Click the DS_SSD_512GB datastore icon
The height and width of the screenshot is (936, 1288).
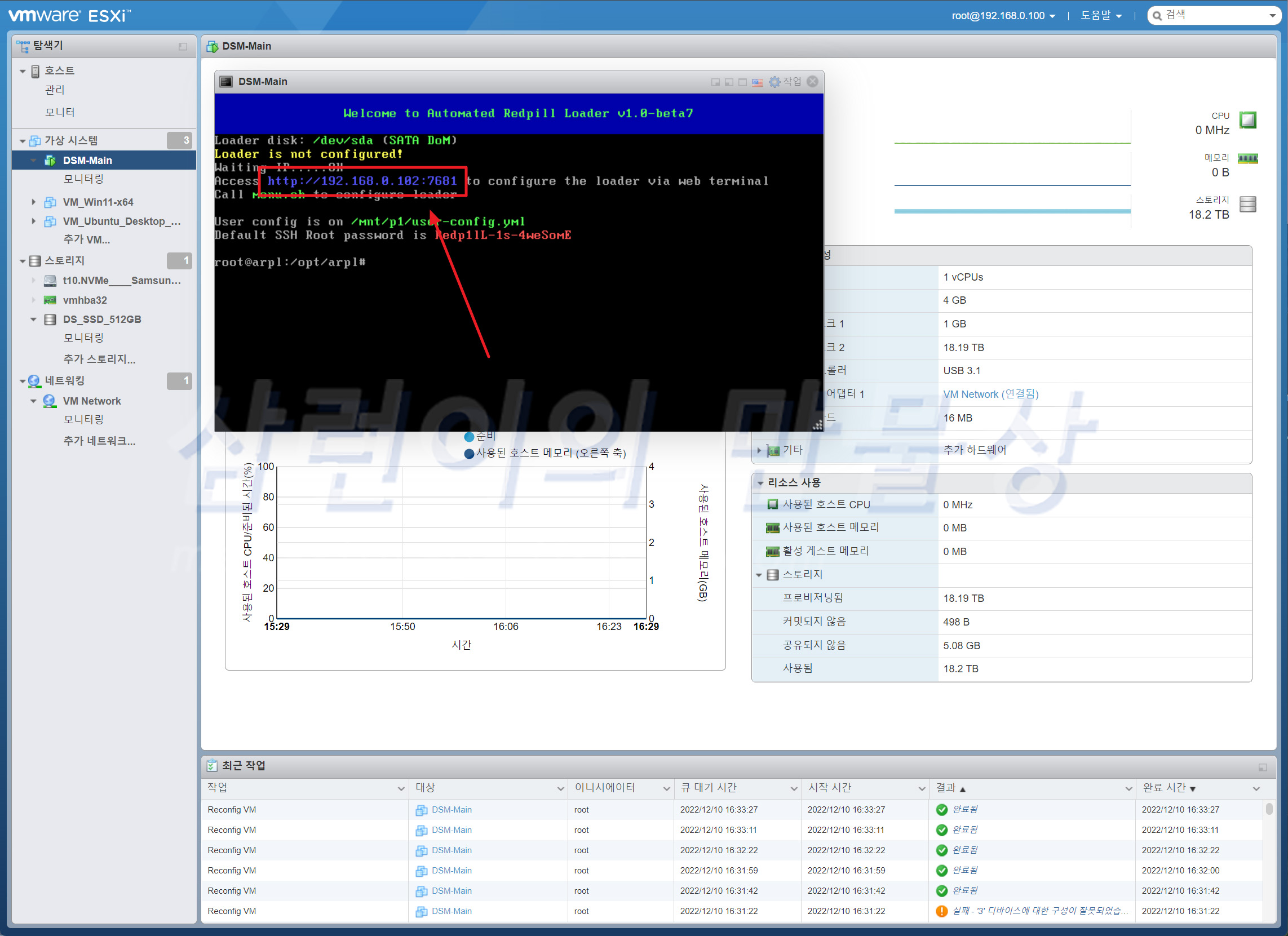(50, 320)
